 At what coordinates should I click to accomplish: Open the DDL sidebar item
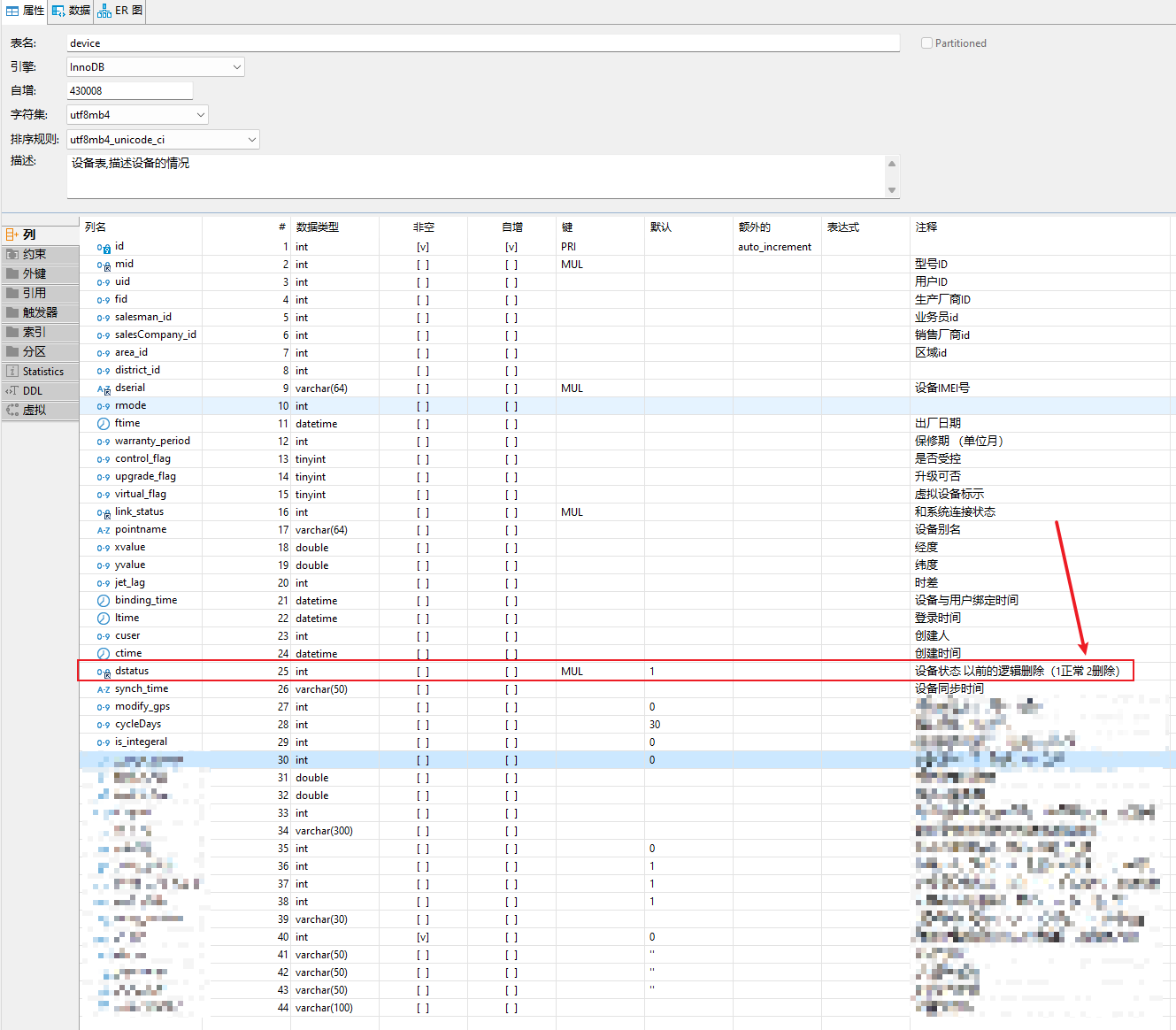pyautogui.click(x=32, y=391)
